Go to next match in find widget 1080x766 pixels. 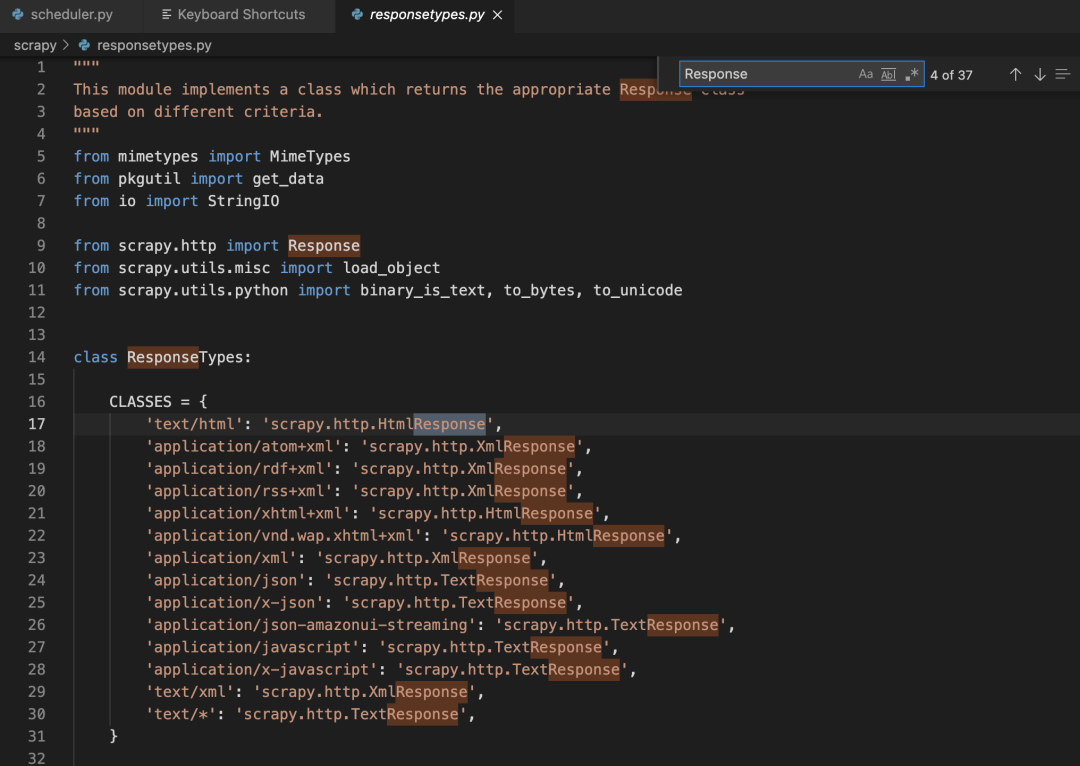click(x=1040, y=74)
